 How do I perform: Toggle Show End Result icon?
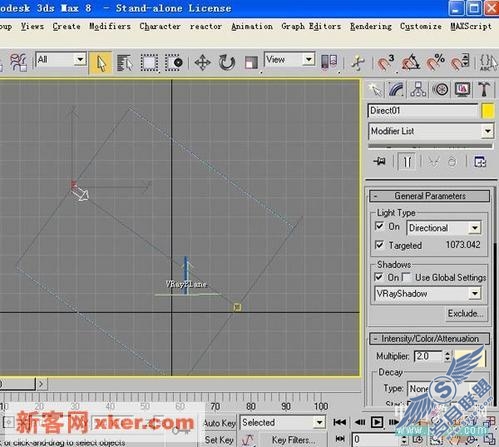point(407,162)
